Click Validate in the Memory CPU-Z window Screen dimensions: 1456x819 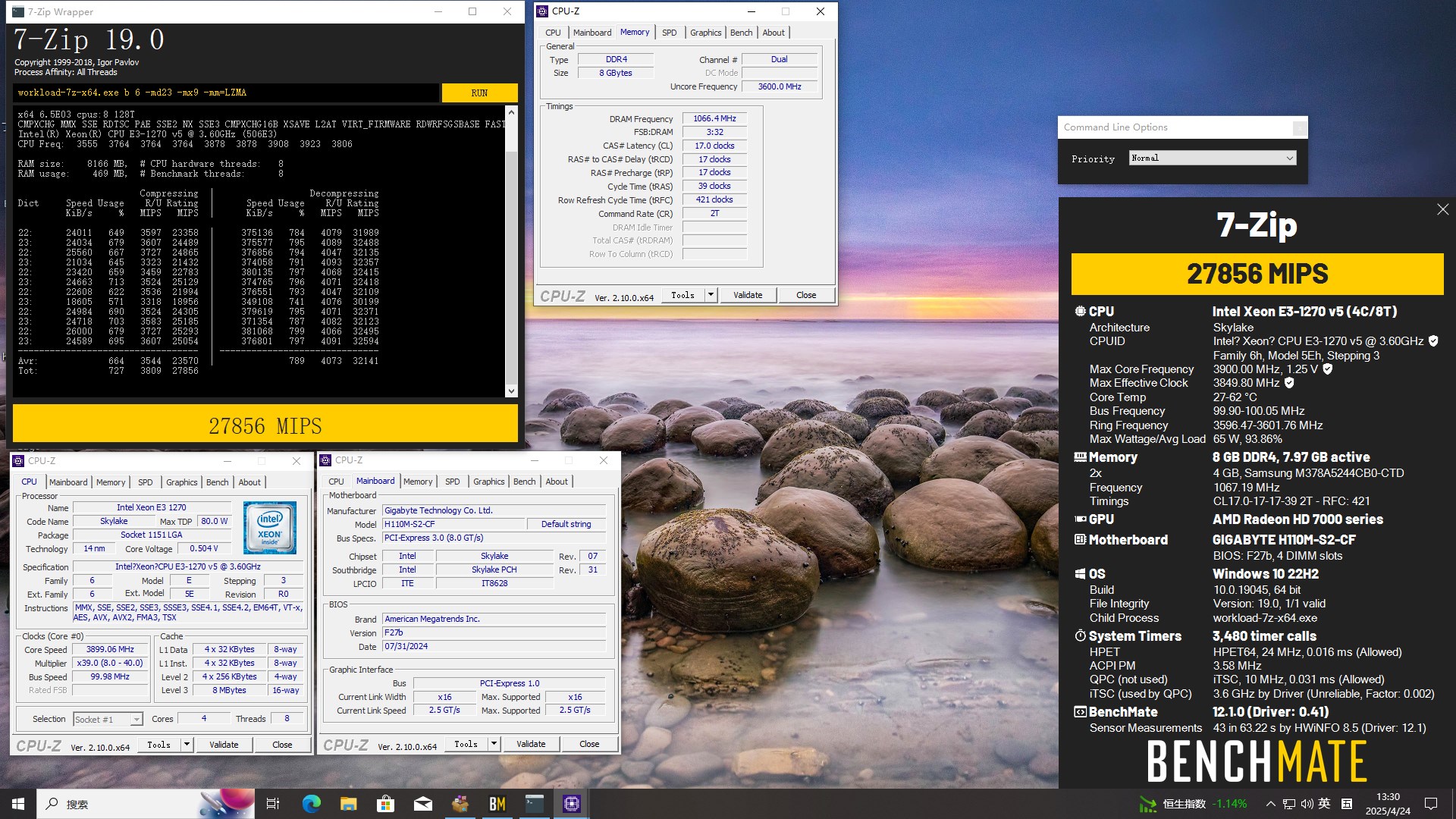748,295
